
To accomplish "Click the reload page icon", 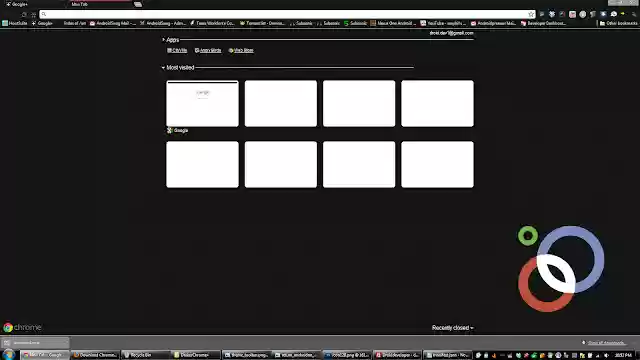I will pos(24,14).
